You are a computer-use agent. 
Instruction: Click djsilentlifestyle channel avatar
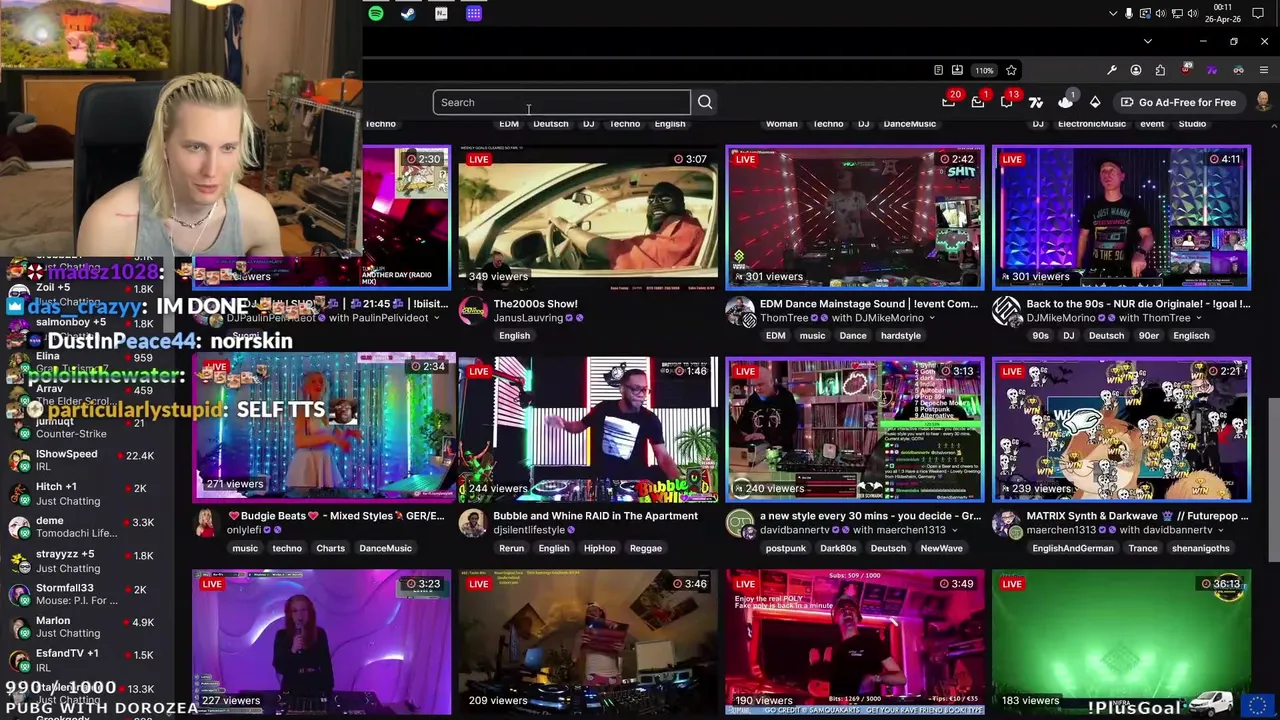(473, 522)
